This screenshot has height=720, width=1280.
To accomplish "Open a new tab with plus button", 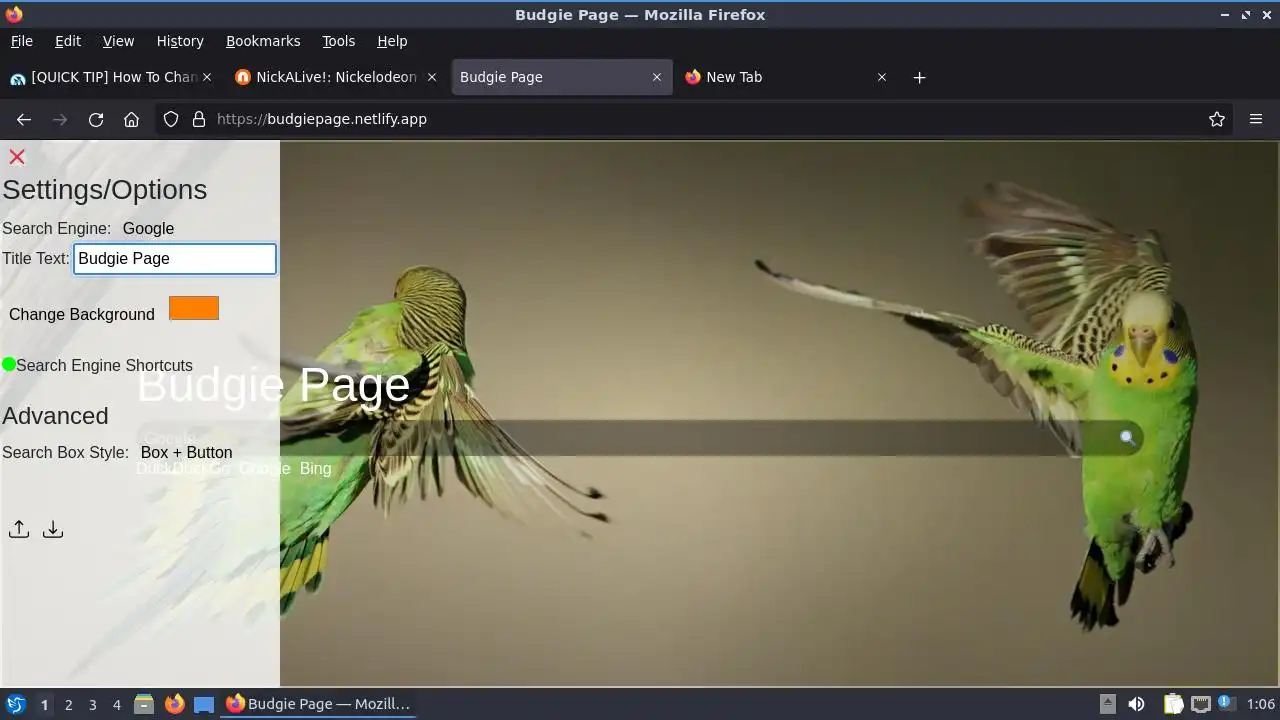I will click(x=919, y=77).
